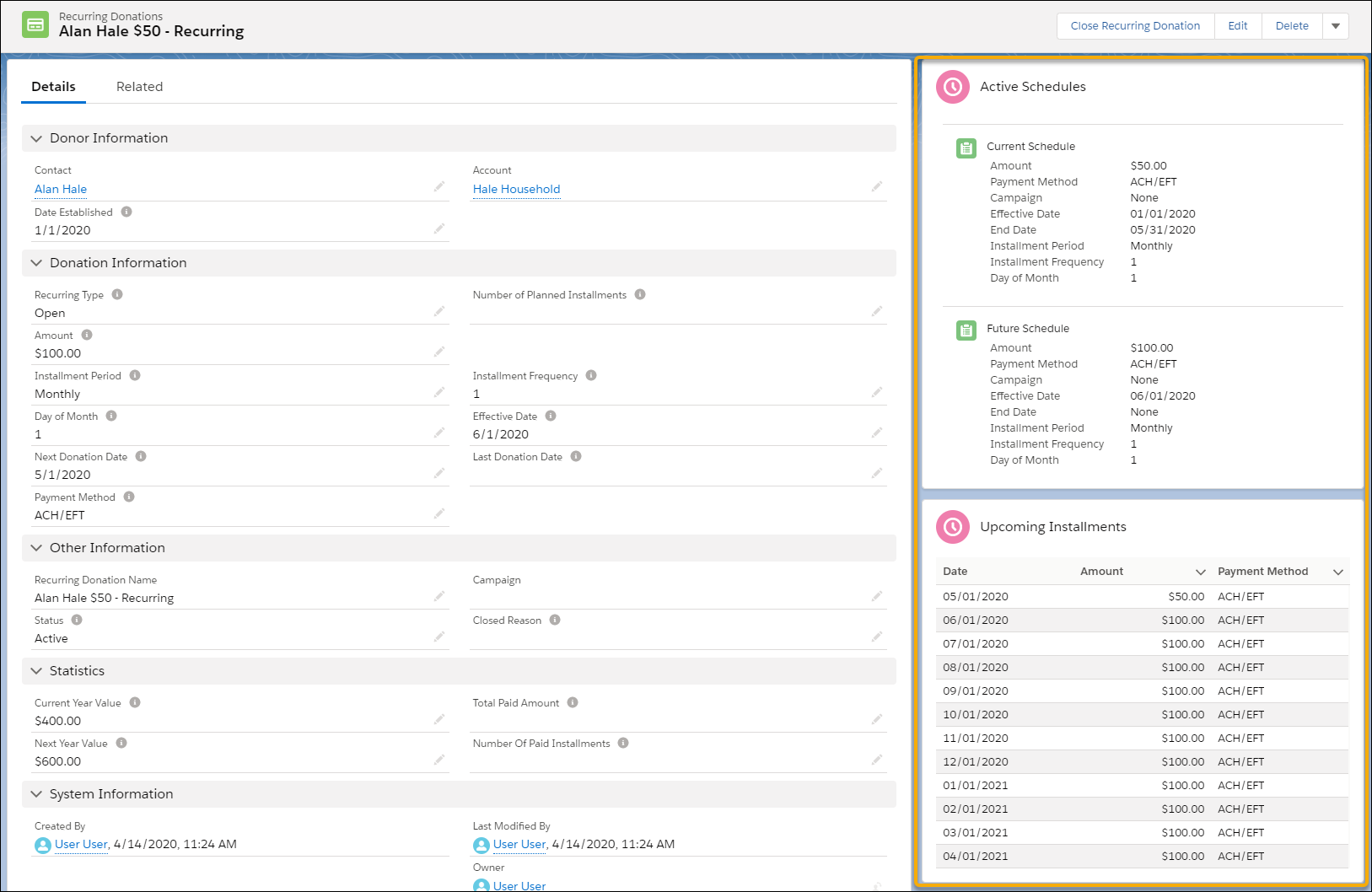Select the 04/01/2021 installment date cell

coord(976,856)
